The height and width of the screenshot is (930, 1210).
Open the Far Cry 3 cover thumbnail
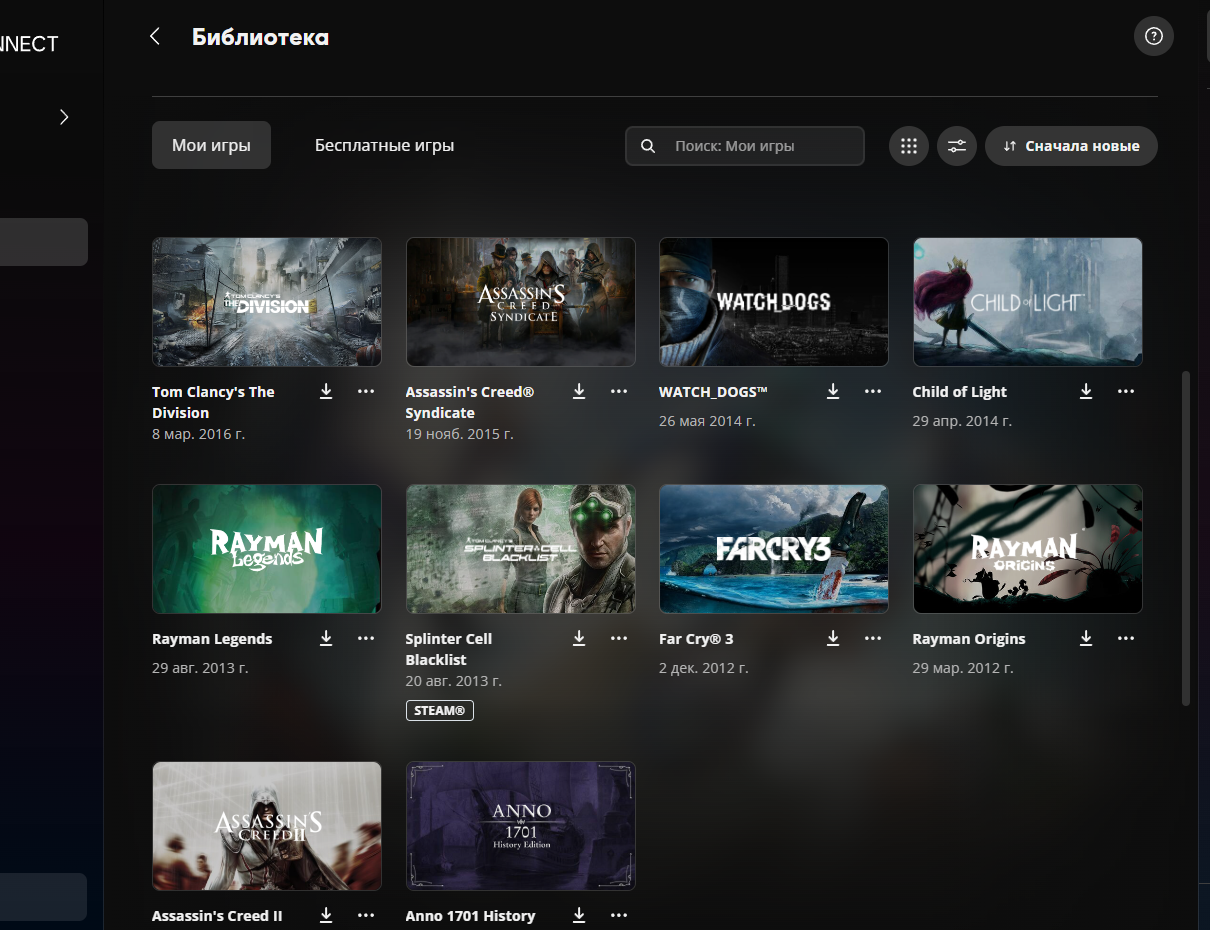(x=774, y=549)
